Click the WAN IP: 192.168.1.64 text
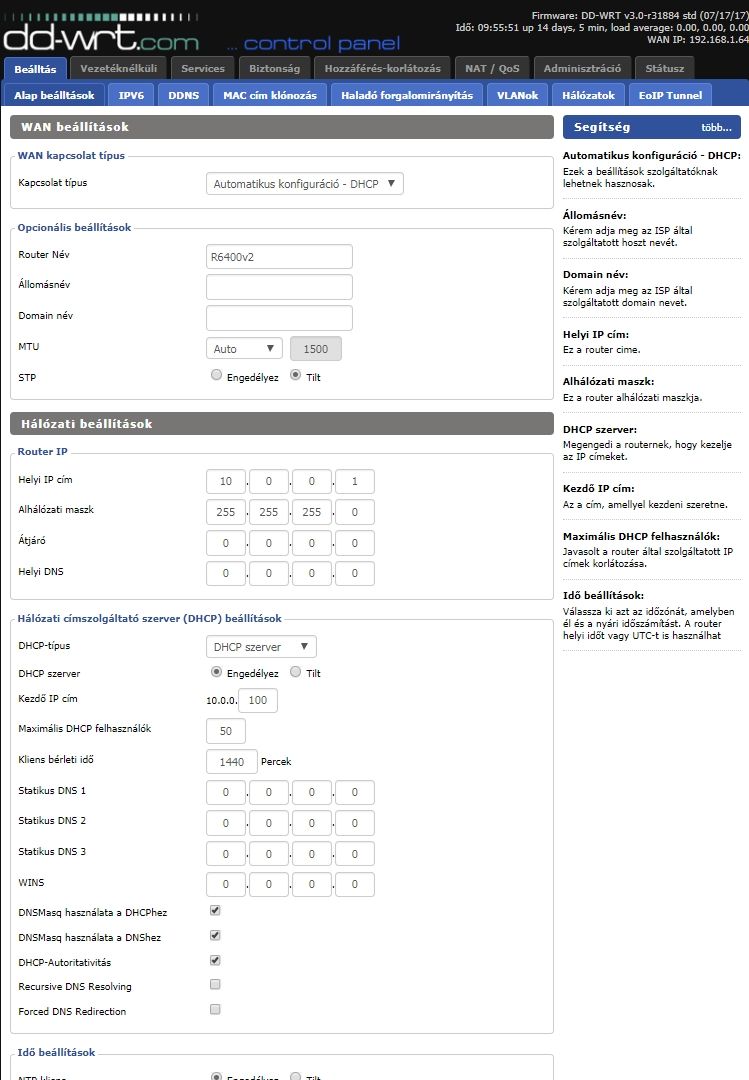749x1080 pixels. 697,39
